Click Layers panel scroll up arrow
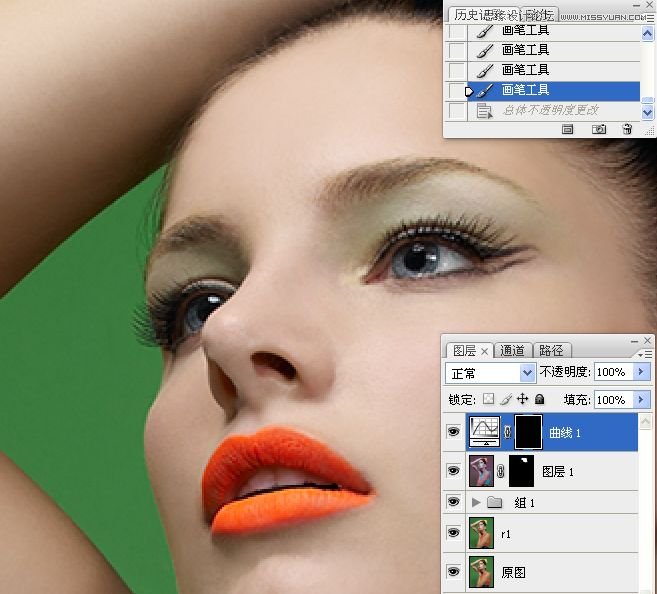 click(646, 421)
